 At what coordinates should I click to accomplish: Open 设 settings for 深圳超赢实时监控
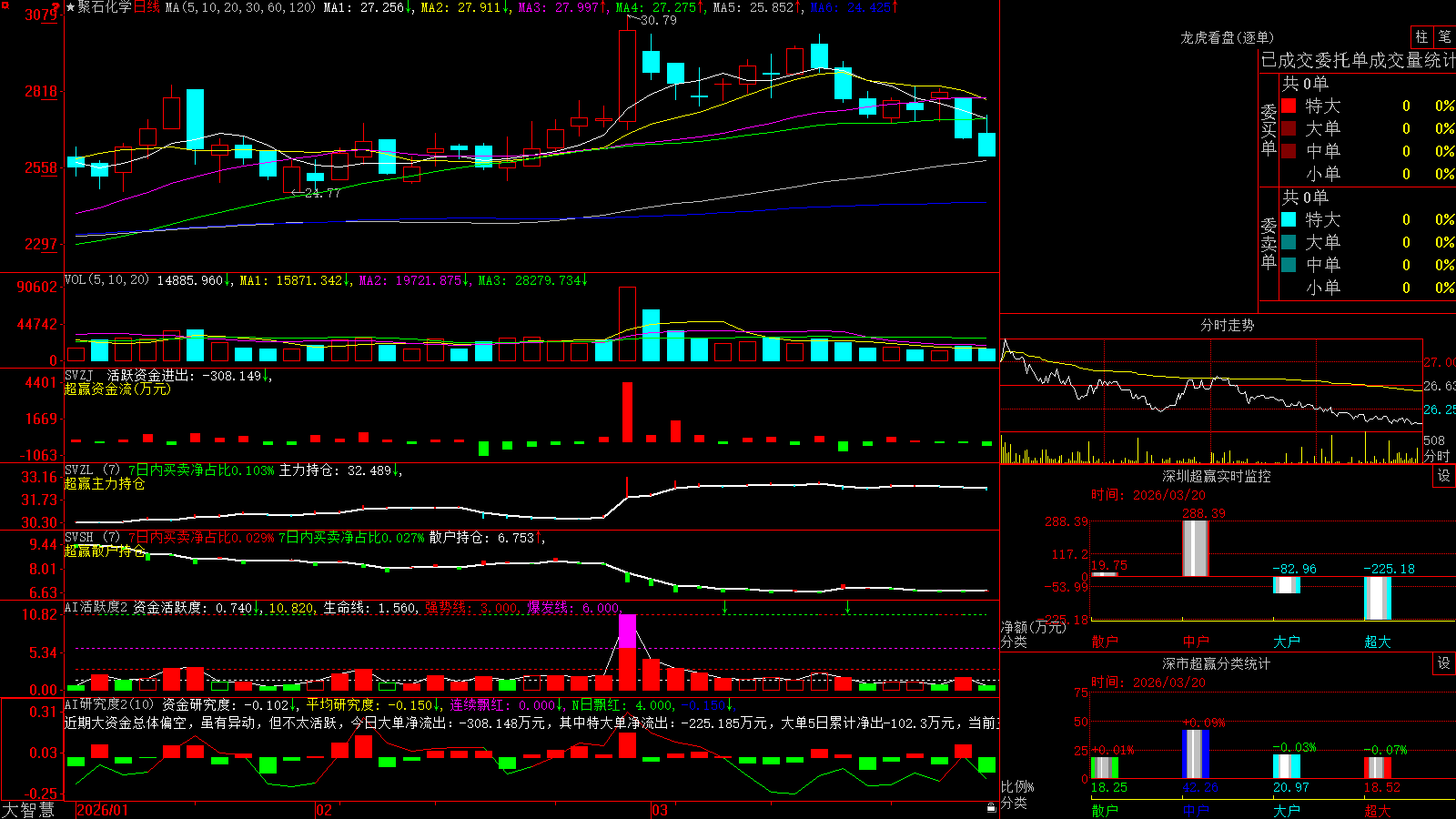tap(1444, 476)
